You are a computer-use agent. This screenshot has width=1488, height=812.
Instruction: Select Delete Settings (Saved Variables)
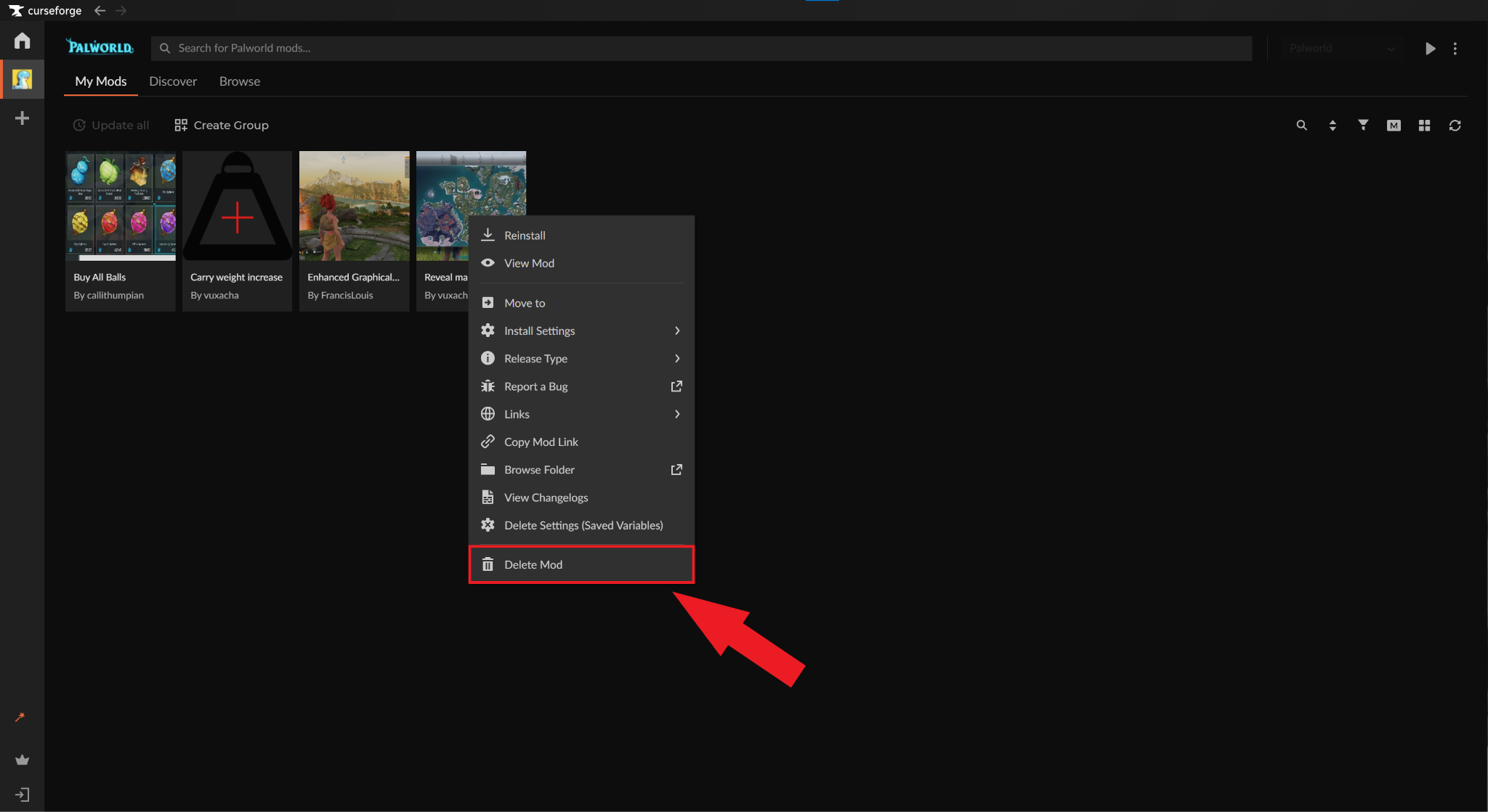click(x=581, y=525)
